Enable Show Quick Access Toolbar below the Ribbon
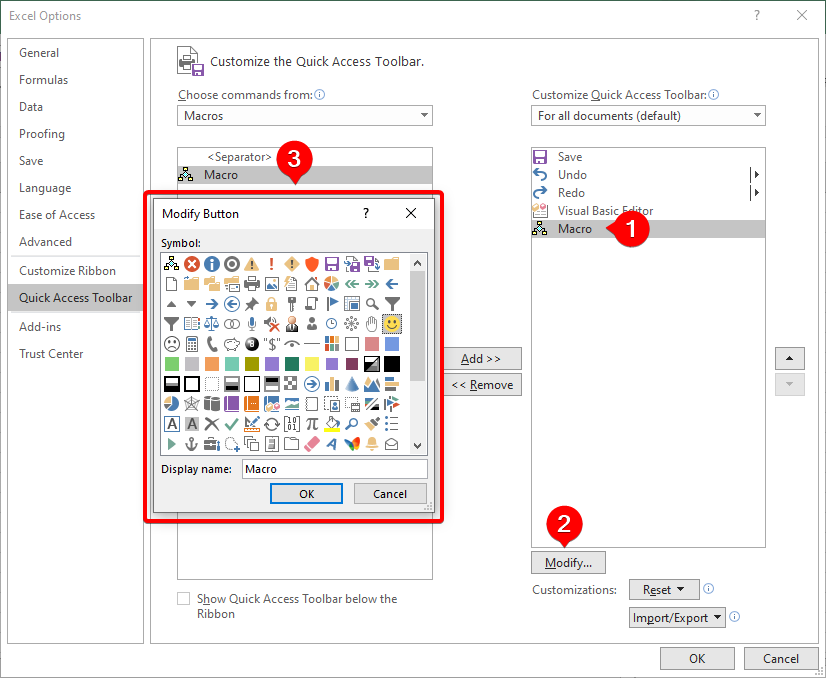Image resolution: width=826 pixels, height=678 pixels. 183,598
